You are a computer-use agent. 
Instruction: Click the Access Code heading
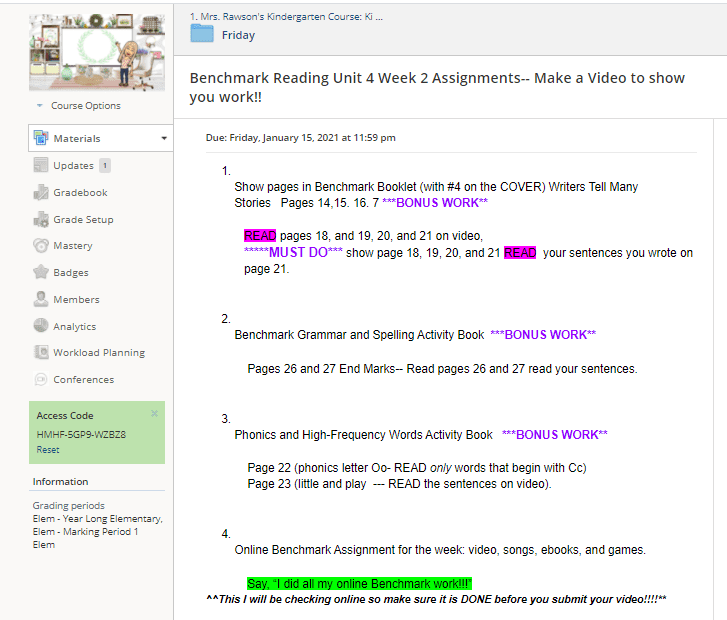point(65,415)
